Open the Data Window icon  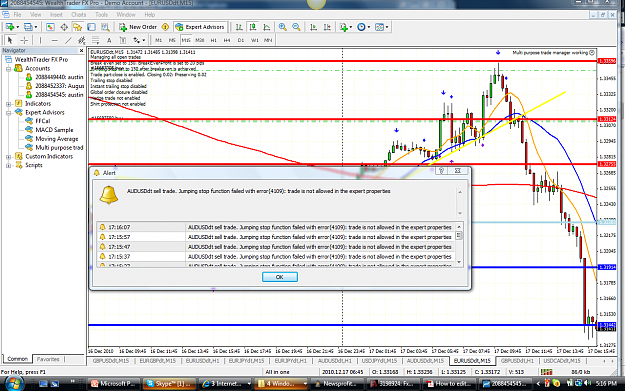(x=64, y=27)
